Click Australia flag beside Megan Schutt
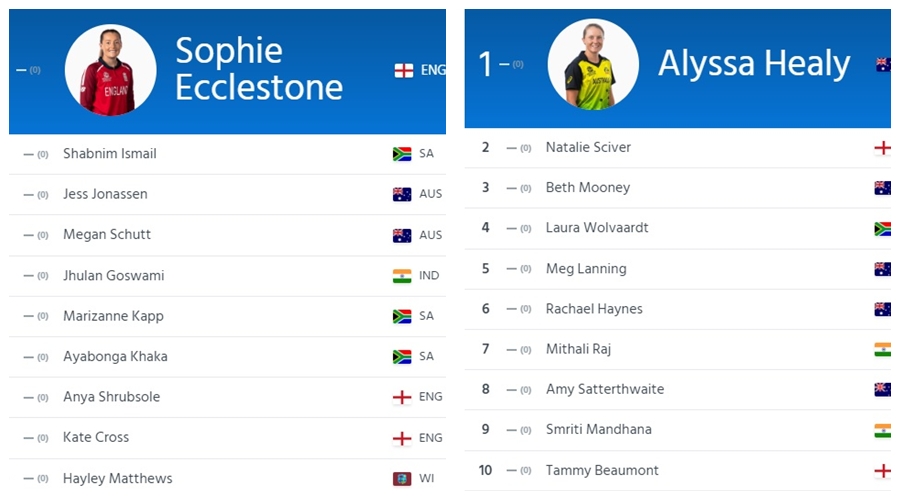The width and height of the screenshot is (900, 500). [402, 235]
